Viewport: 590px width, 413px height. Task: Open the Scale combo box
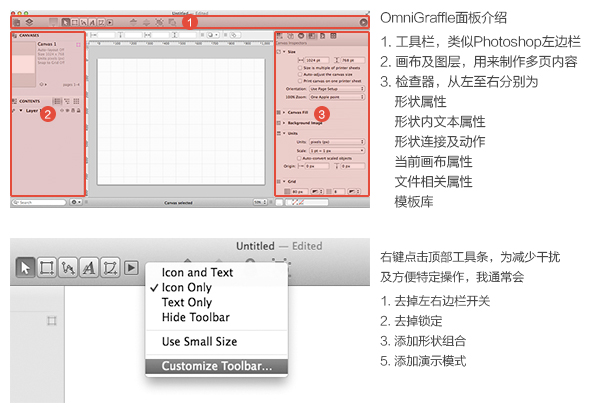337,150
